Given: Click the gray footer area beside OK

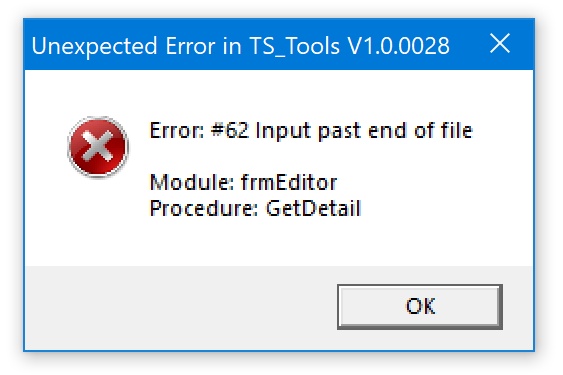Looking at the screenshot, I should (x=180, y=307).
